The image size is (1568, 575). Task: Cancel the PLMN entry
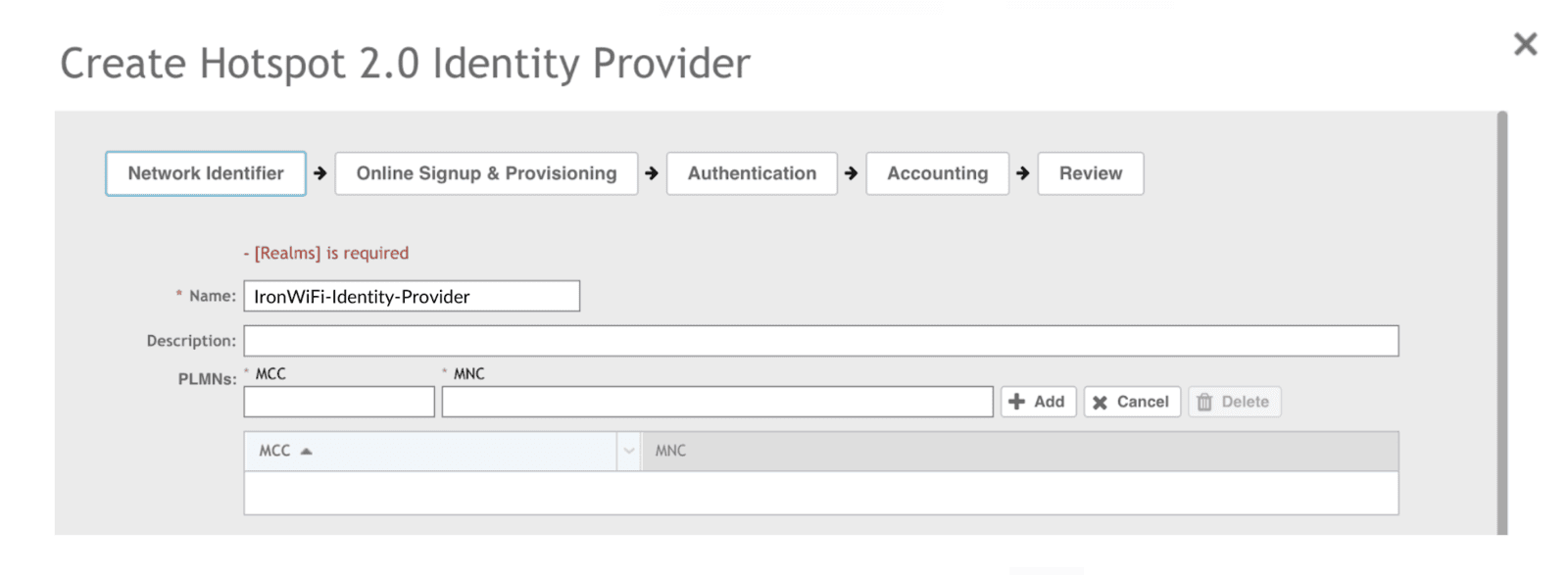(x=1132, y=402)
